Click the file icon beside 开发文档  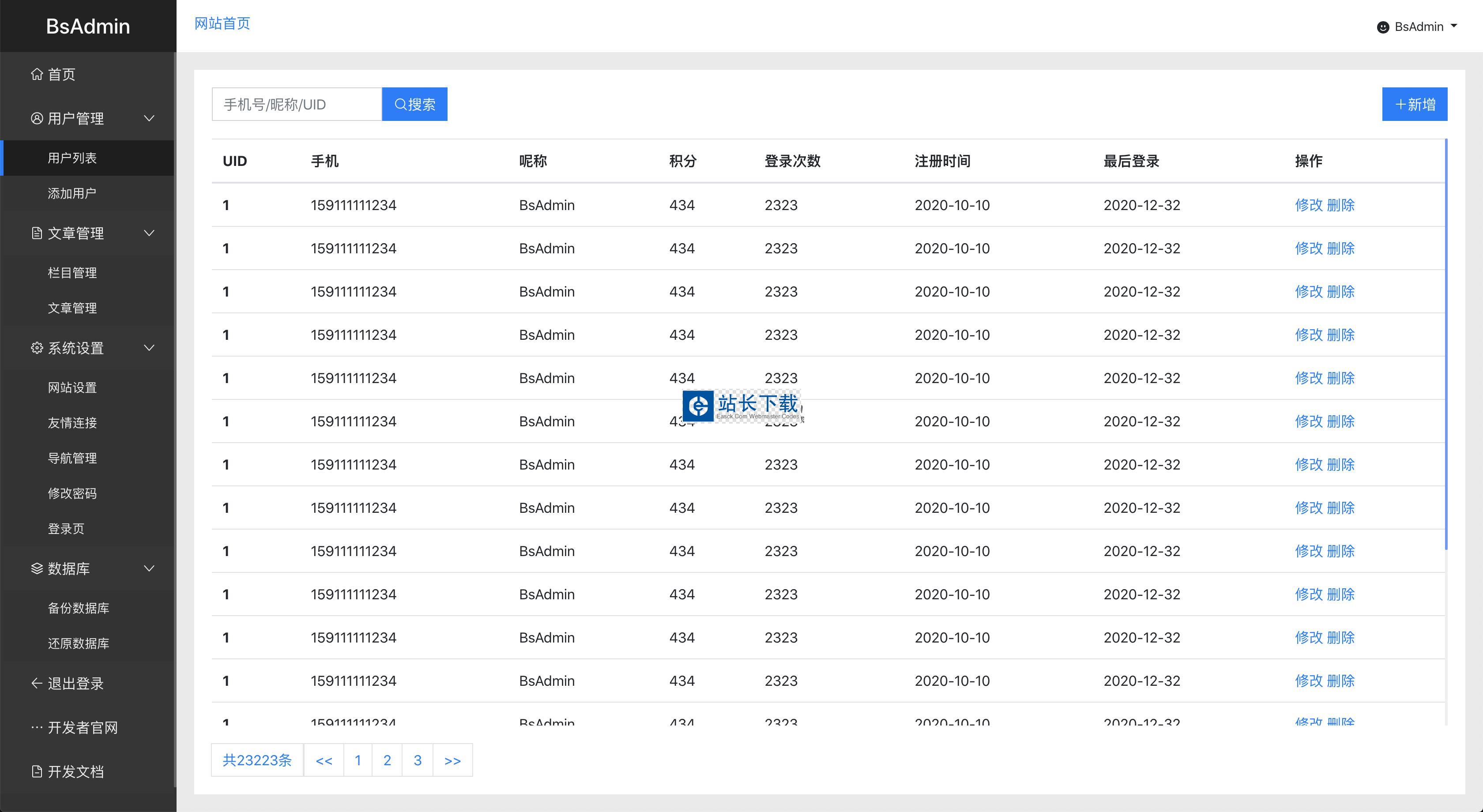pos(37,772)
